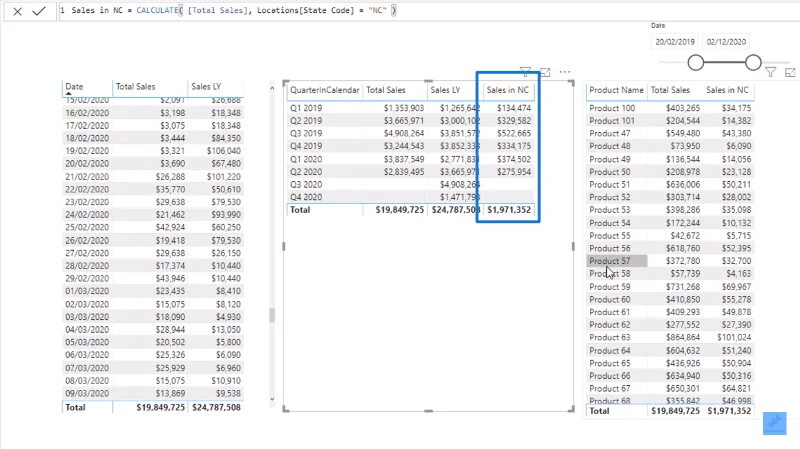Screen dimensions: 800x449
Task: Sort product table by Total Sales header
Action: (x=670, y=90)
